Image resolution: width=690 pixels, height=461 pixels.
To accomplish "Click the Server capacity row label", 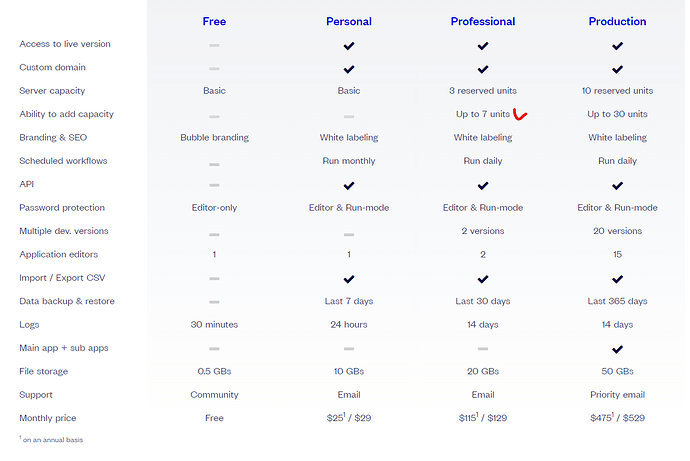I will (x=52, y=91).
